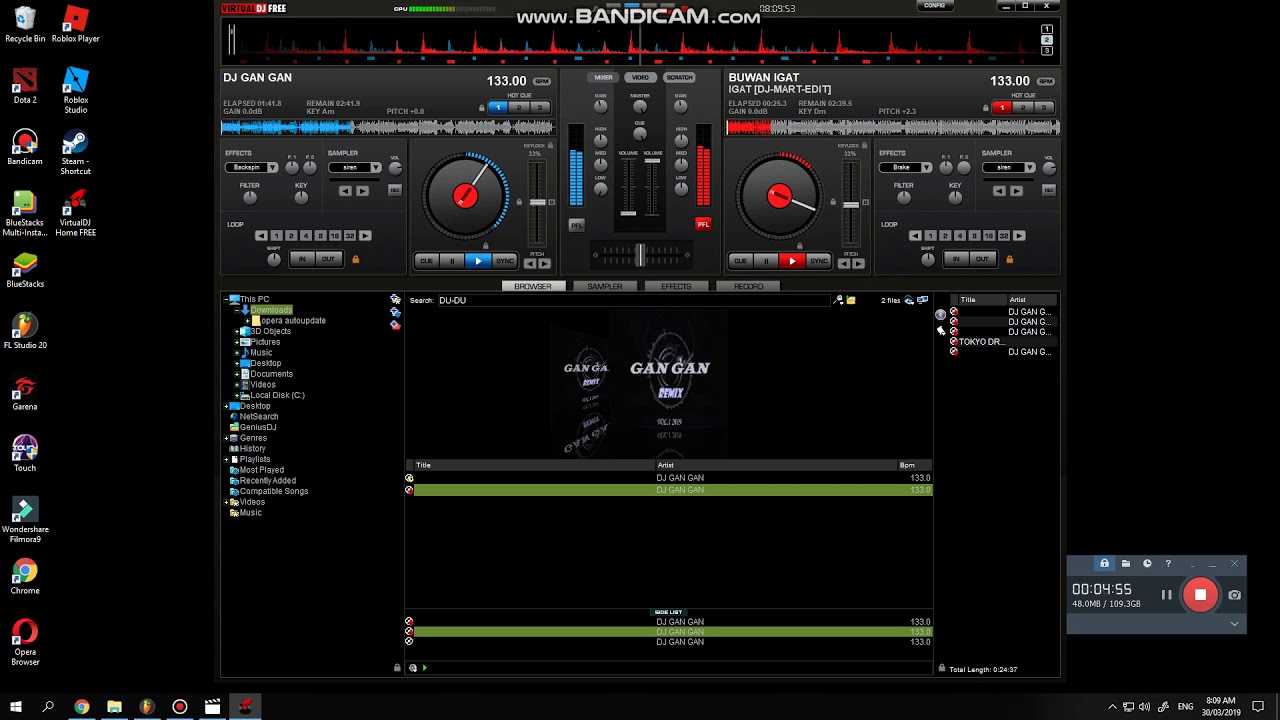Click left deck sampler play arrow
The width and height of the screenshot is (1280, 720).
363,191
